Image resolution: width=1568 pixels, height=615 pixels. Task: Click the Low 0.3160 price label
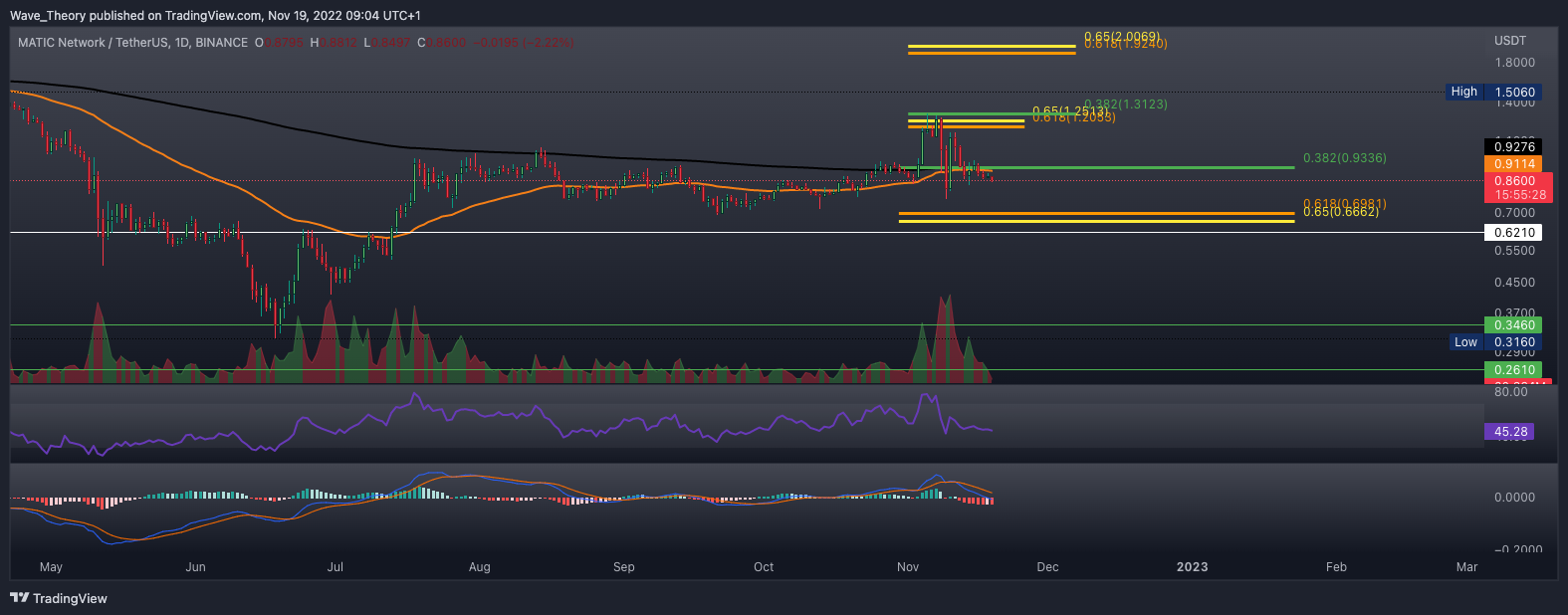1492,341
